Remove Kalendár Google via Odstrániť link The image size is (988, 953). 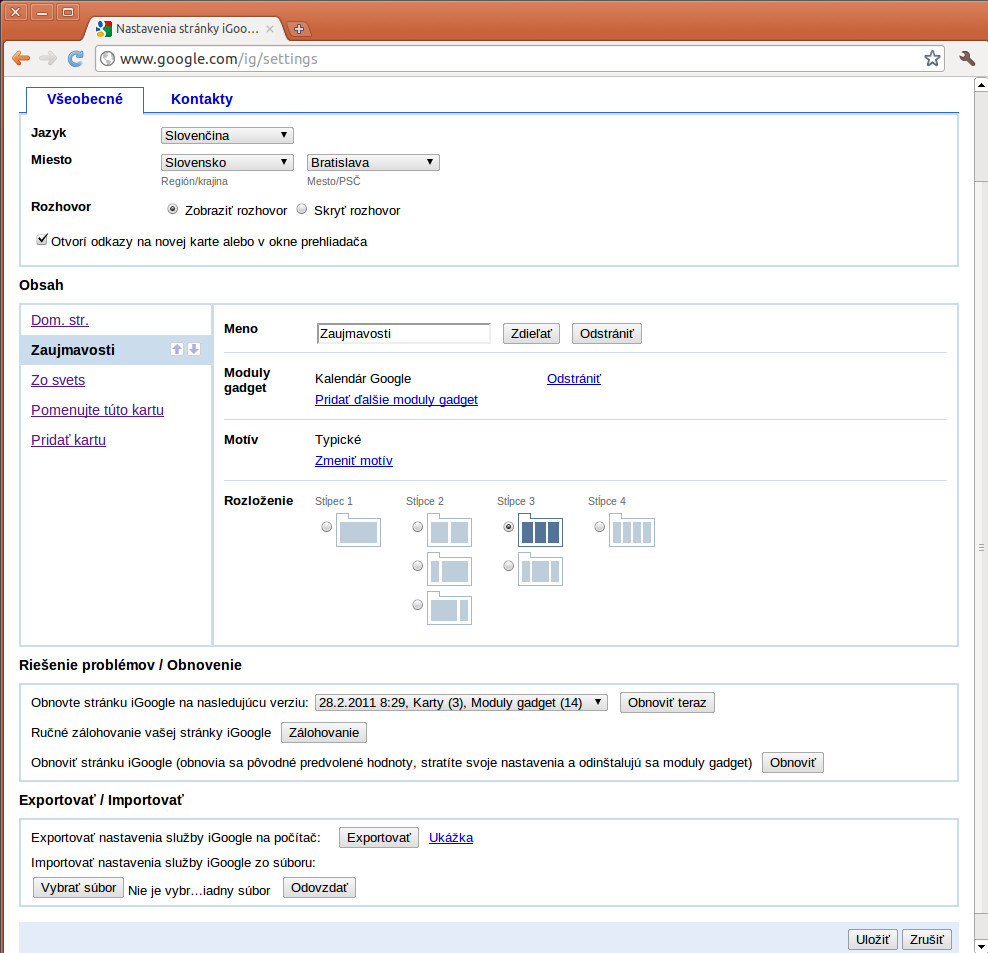tap(573, 379)
